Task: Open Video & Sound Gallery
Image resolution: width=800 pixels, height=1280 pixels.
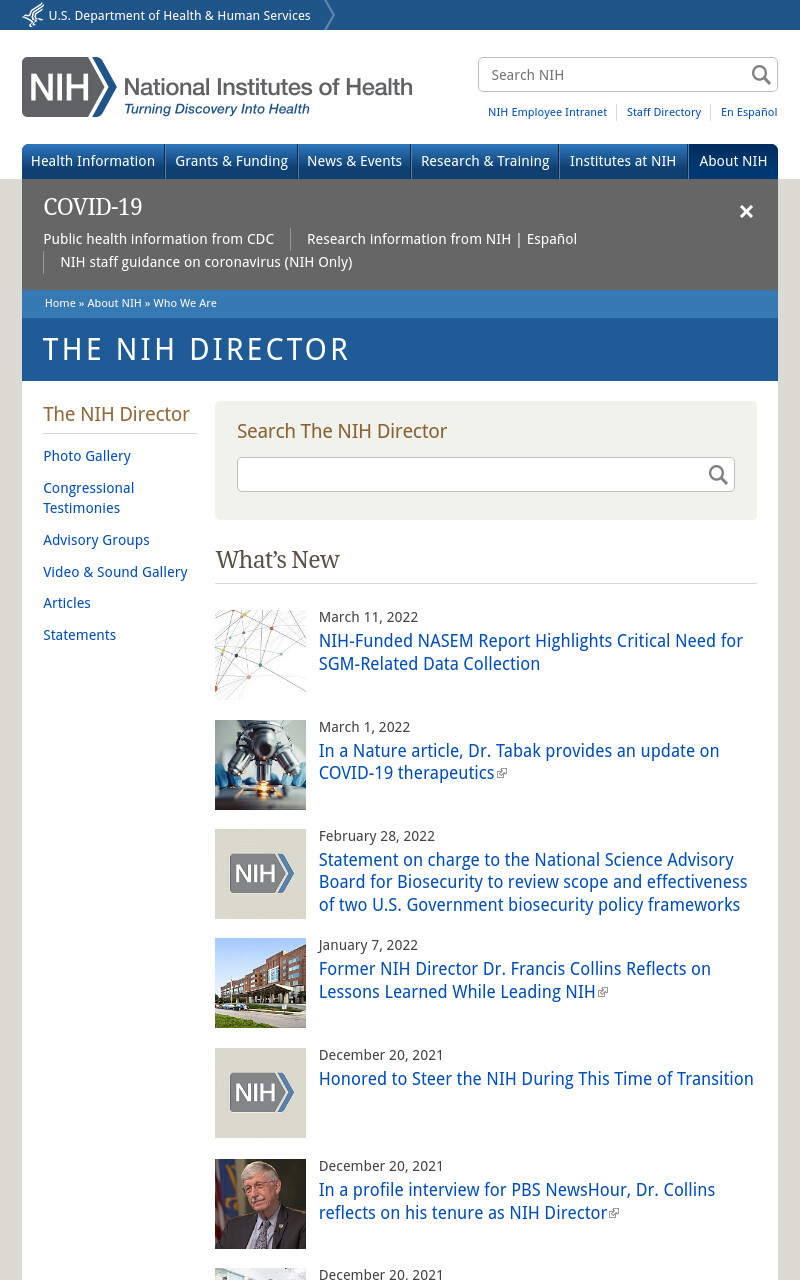Action: [115, 572]
